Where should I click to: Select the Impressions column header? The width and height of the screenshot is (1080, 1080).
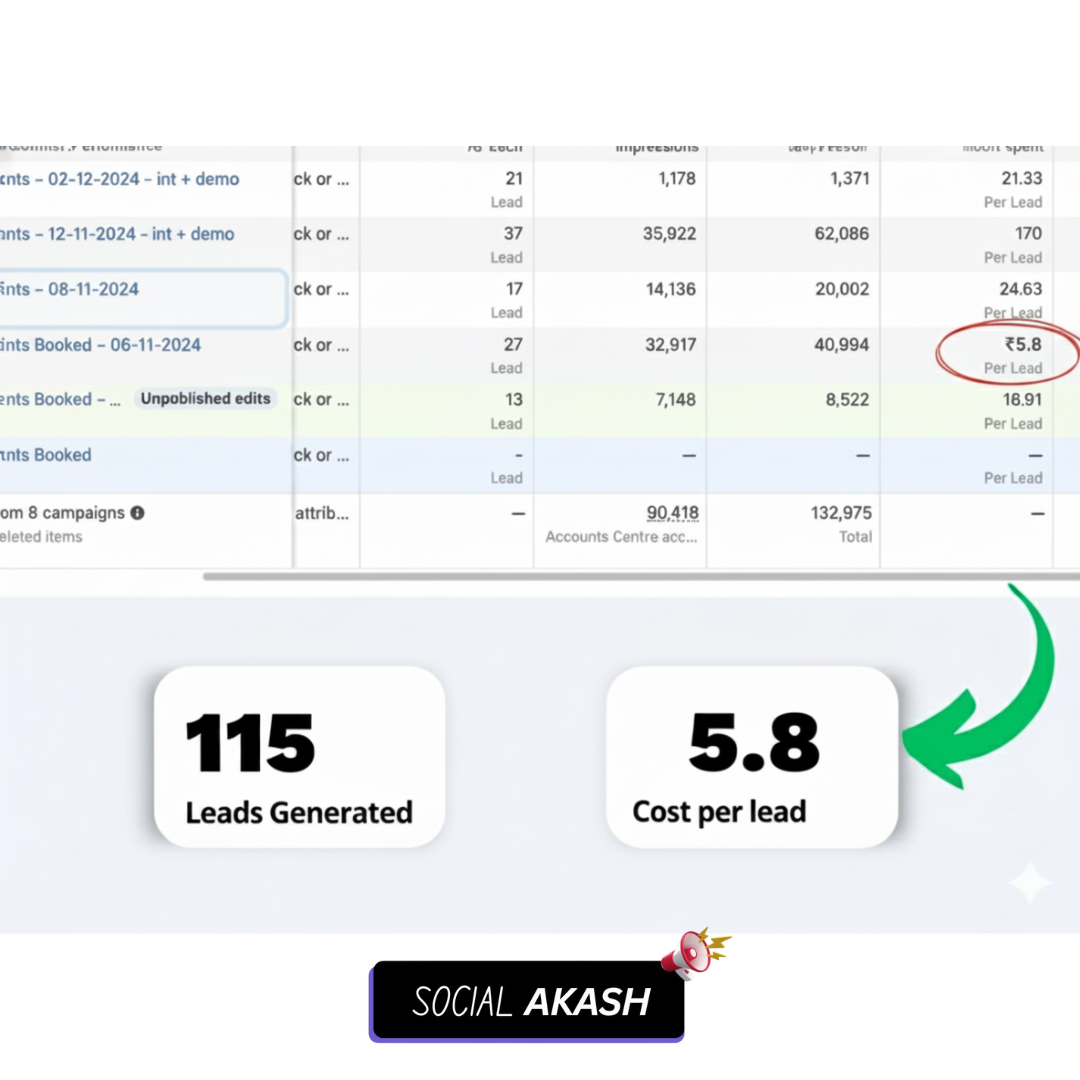coord(657,146)
